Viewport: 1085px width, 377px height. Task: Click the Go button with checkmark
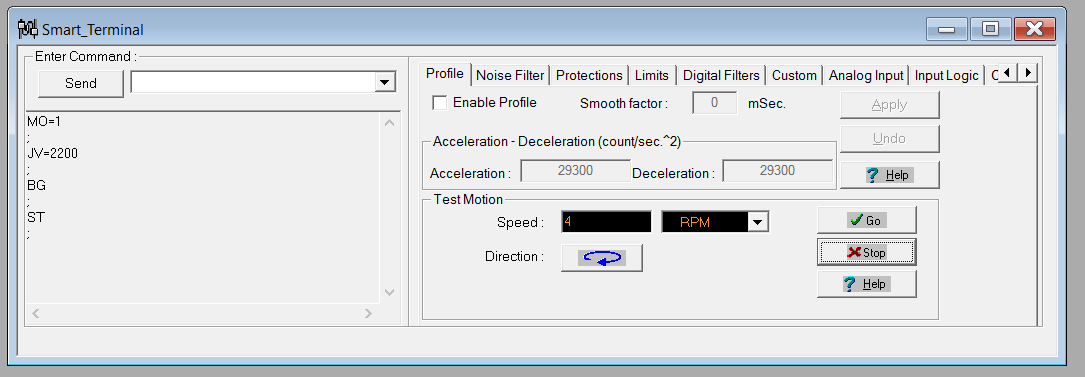point(866,220)
